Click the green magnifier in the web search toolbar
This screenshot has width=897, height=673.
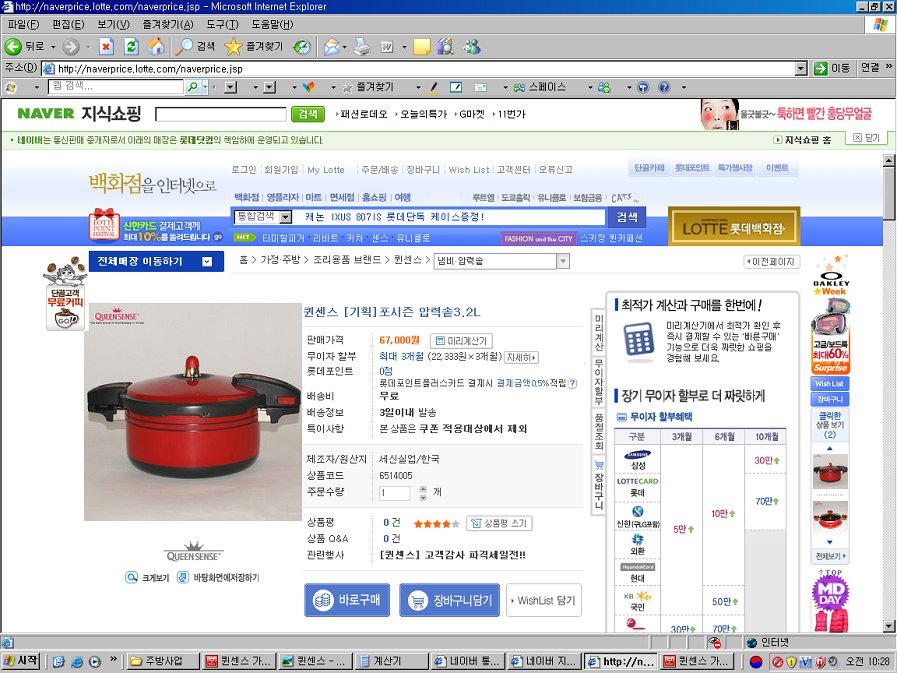pyautogui.click(x=193, y=87)
